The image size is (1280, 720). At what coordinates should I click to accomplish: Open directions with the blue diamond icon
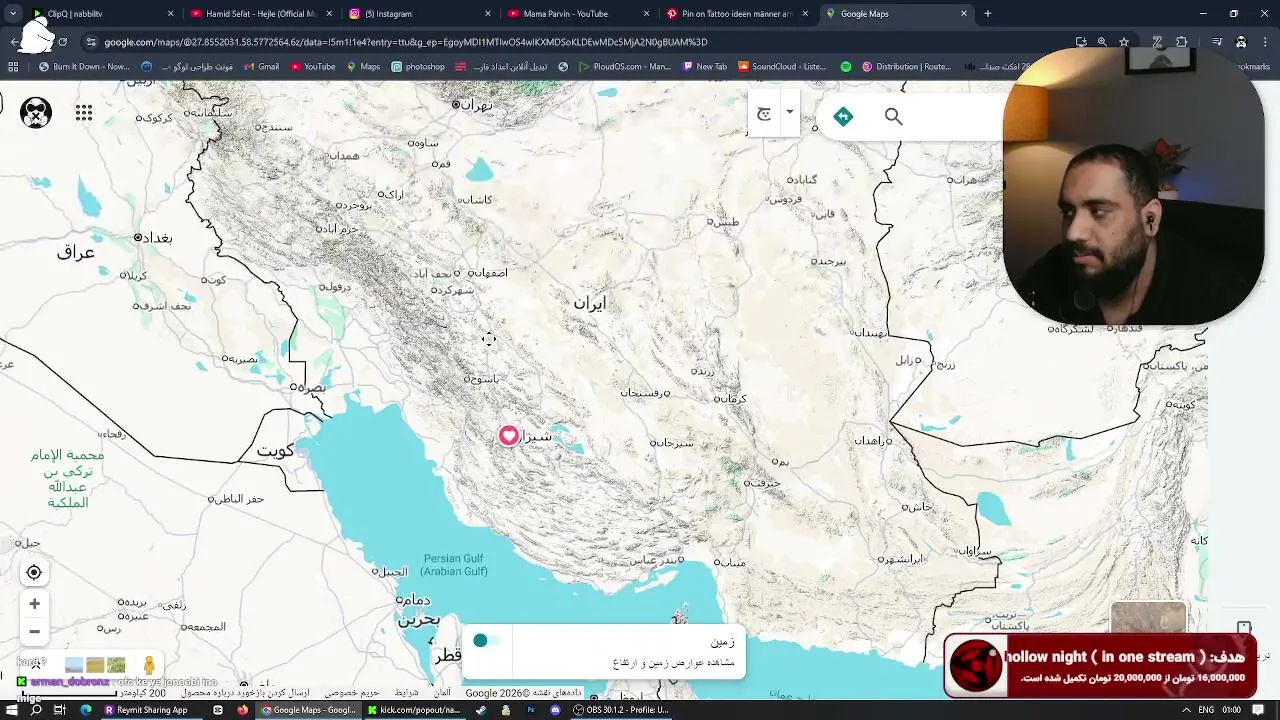pyautogui.click(x=843, y=117)
